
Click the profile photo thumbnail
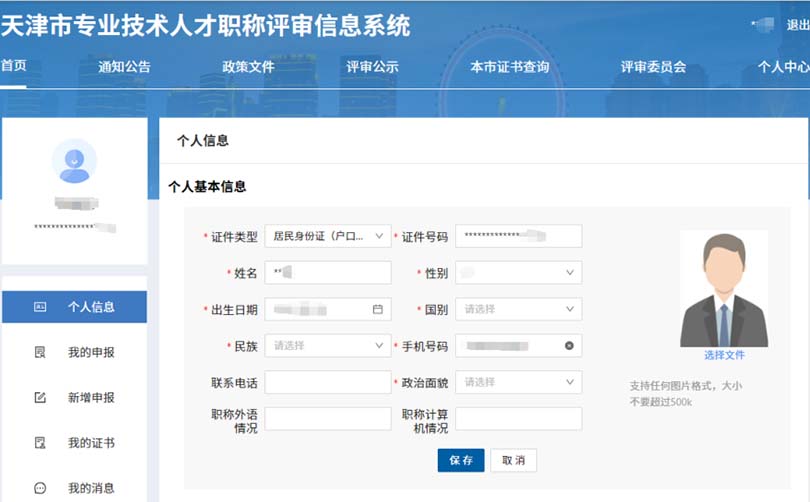click(x=724, y=288)
